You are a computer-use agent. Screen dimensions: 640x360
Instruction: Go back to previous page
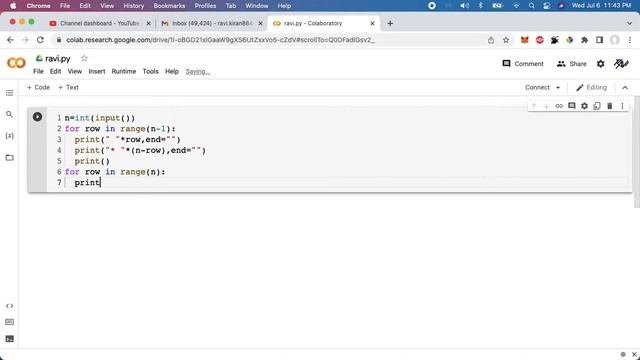pyautogui.click(x=10, y=40)
